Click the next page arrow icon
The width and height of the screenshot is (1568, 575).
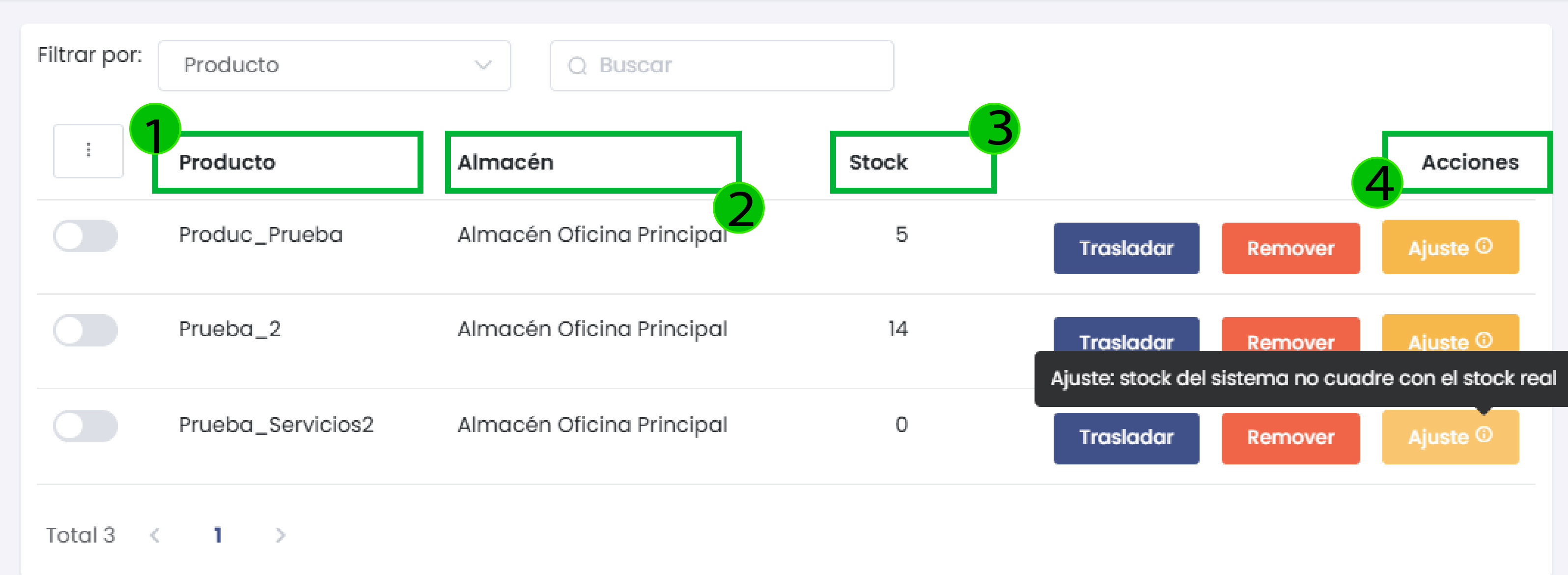coord(280,534)
